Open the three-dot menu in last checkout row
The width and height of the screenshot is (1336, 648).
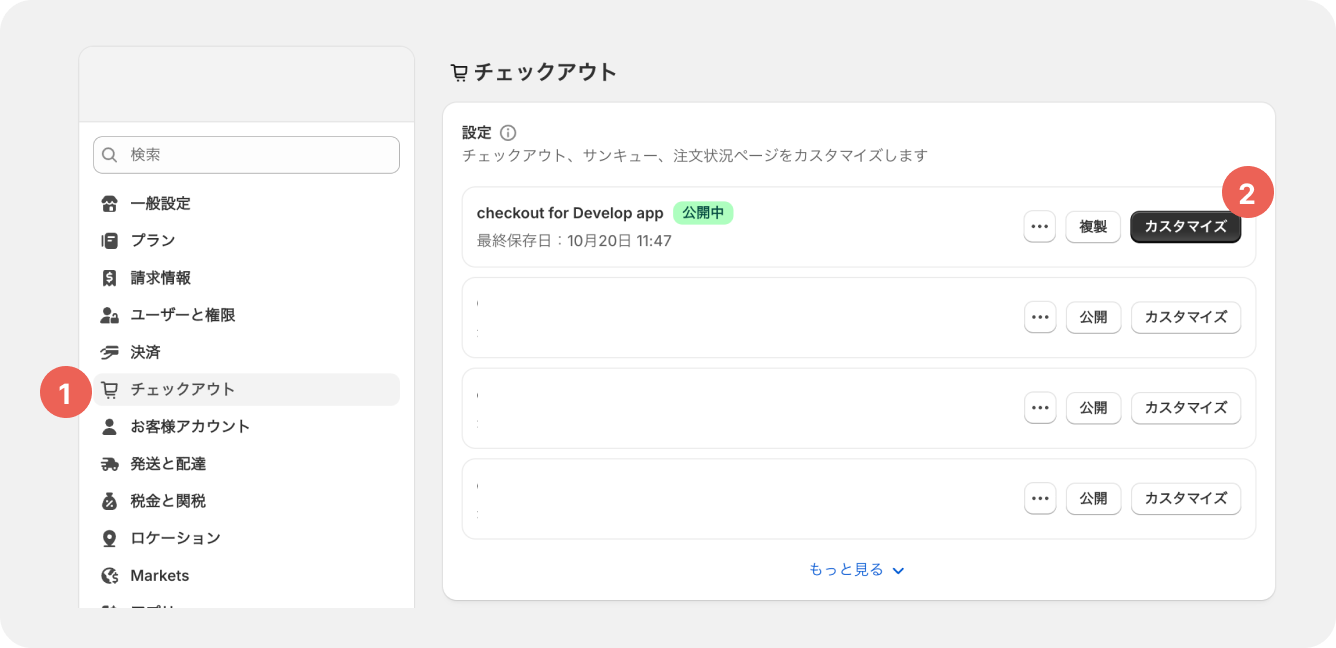[x=1040, y=498]
